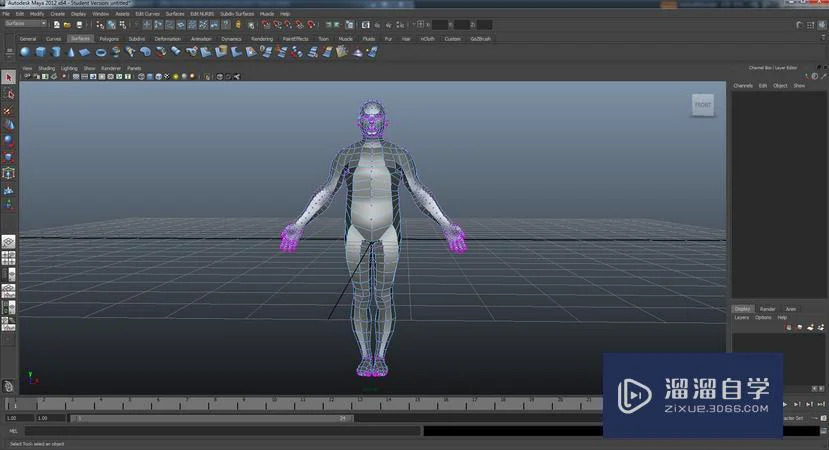This screenshot has width=829, height=450.
Task: Create a NURBS cube from the shelf
Action: click(41, 52)
